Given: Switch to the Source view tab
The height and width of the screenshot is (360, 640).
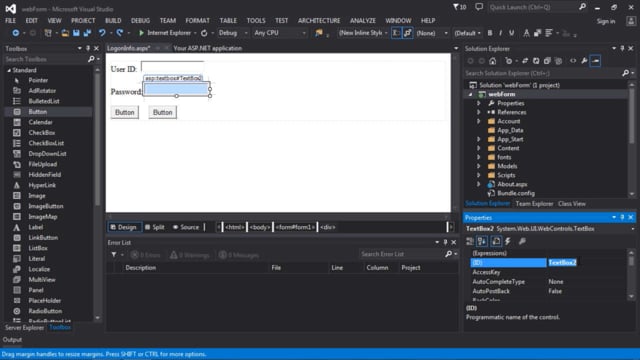Looking at the screenshot, I should click(186, 227).
